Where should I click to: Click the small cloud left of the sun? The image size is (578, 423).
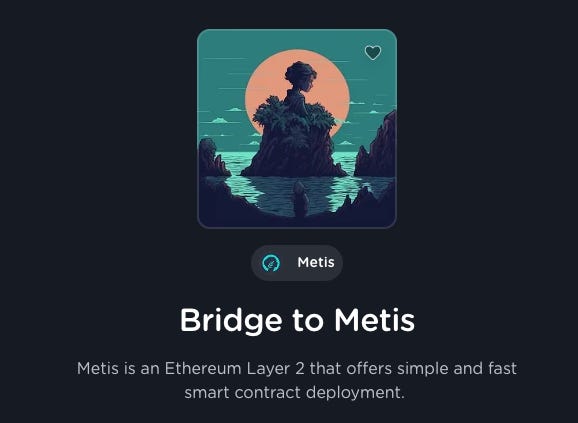pos(234,109)
